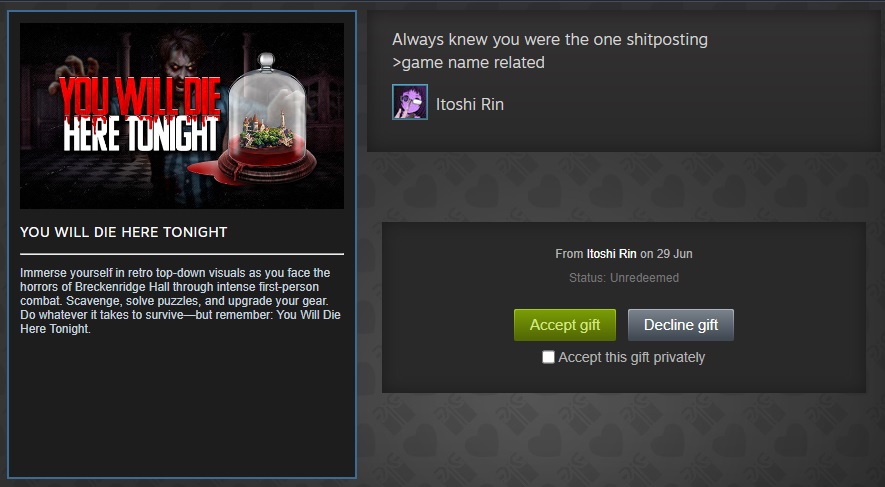
Task: Click the ">game name related" message line
Action: [x=468, y=63]
